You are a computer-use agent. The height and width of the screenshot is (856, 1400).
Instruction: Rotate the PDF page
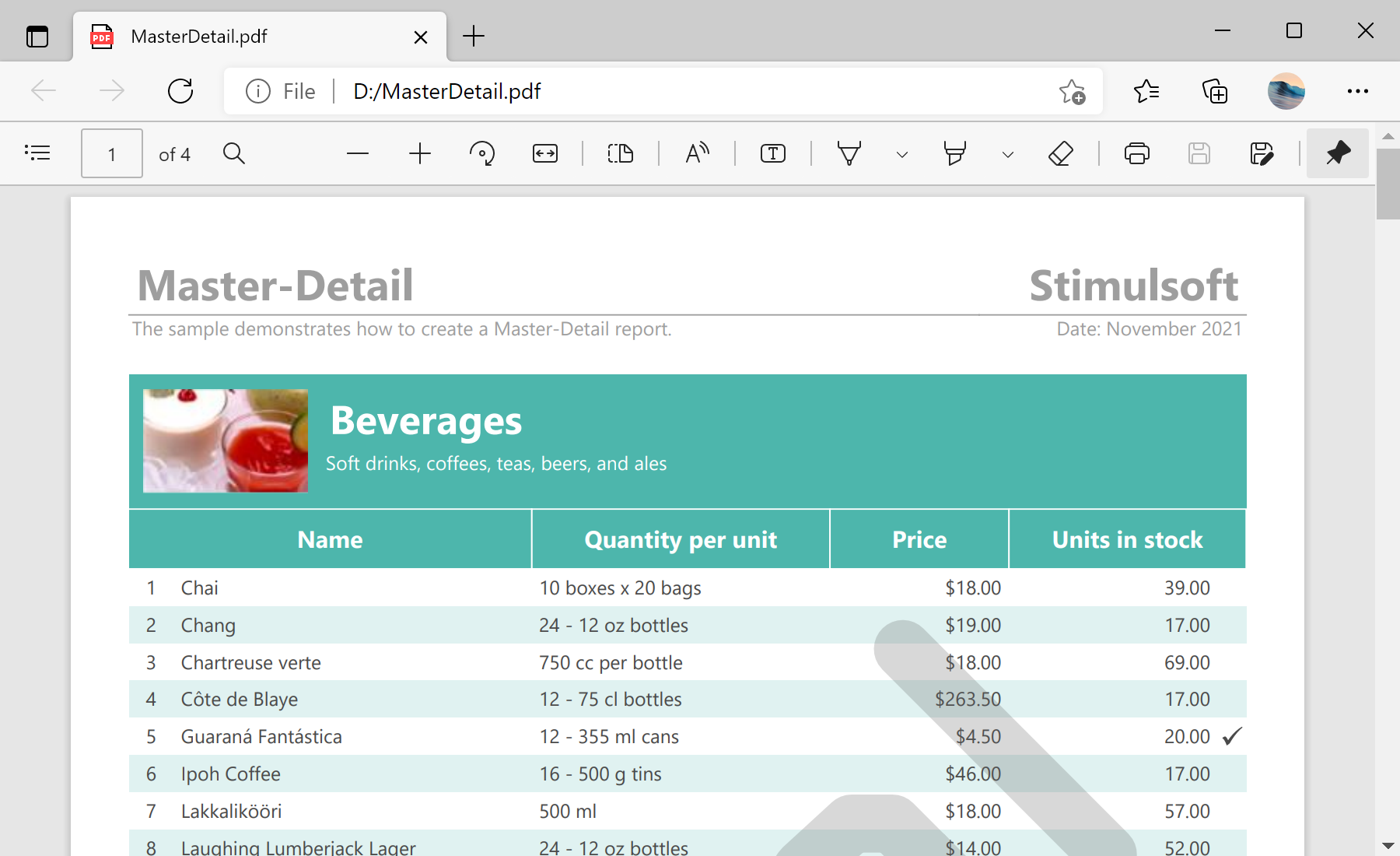pyautogui.click(x=482, y=153)
